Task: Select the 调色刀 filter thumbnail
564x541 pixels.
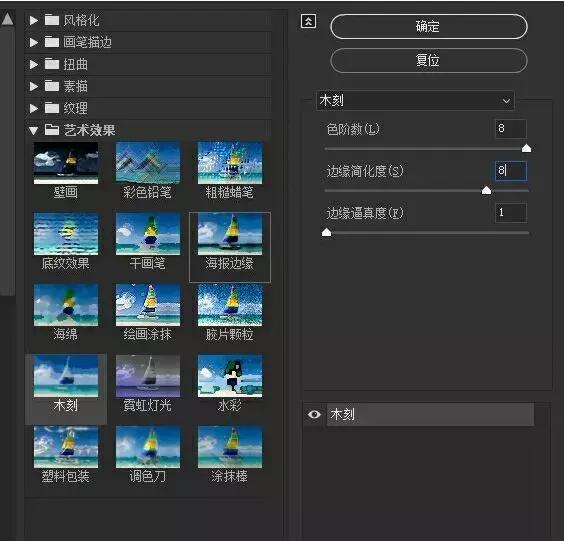Action: (147, 447)
